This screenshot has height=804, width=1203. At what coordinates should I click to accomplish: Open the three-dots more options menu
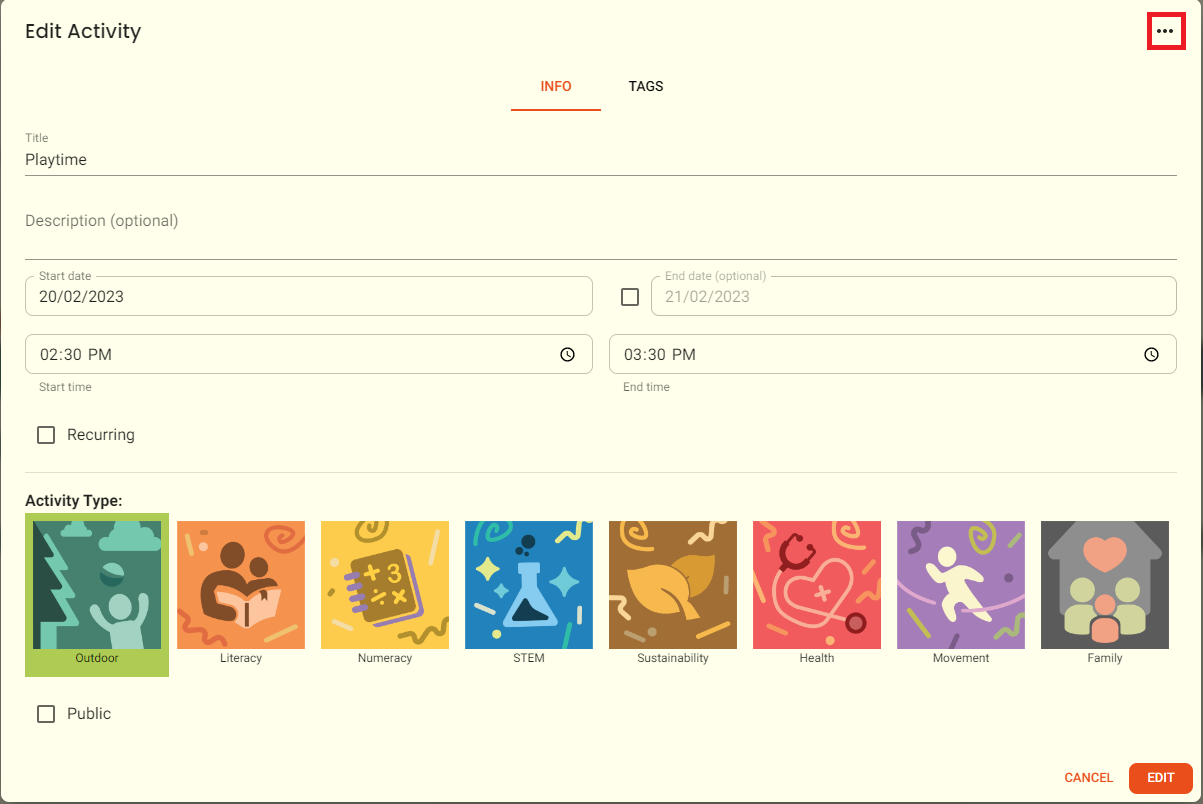click(1165, 31)
